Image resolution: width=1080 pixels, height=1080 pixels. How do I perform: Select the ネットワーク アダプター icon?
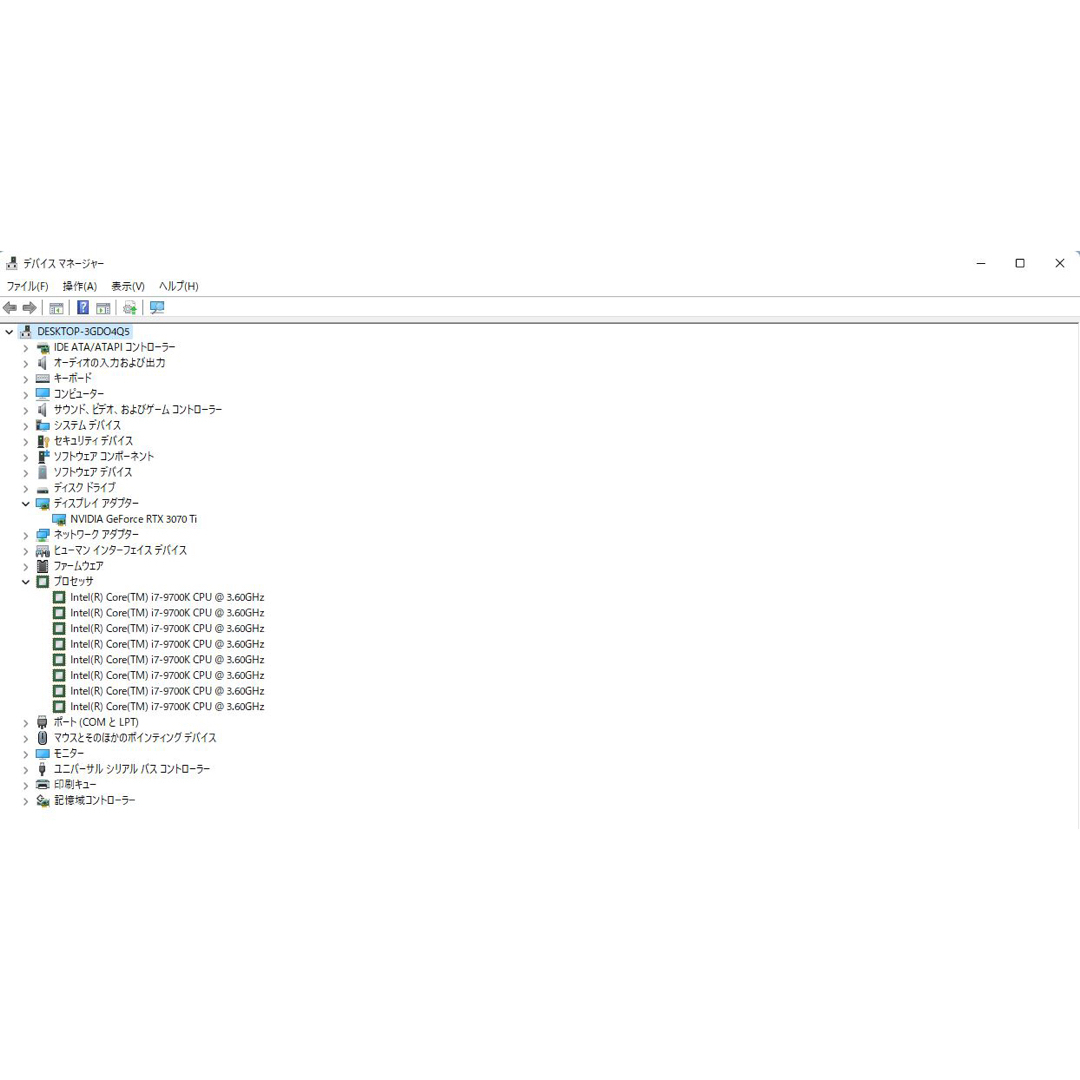pyautogui.click(x=43, y=534)
